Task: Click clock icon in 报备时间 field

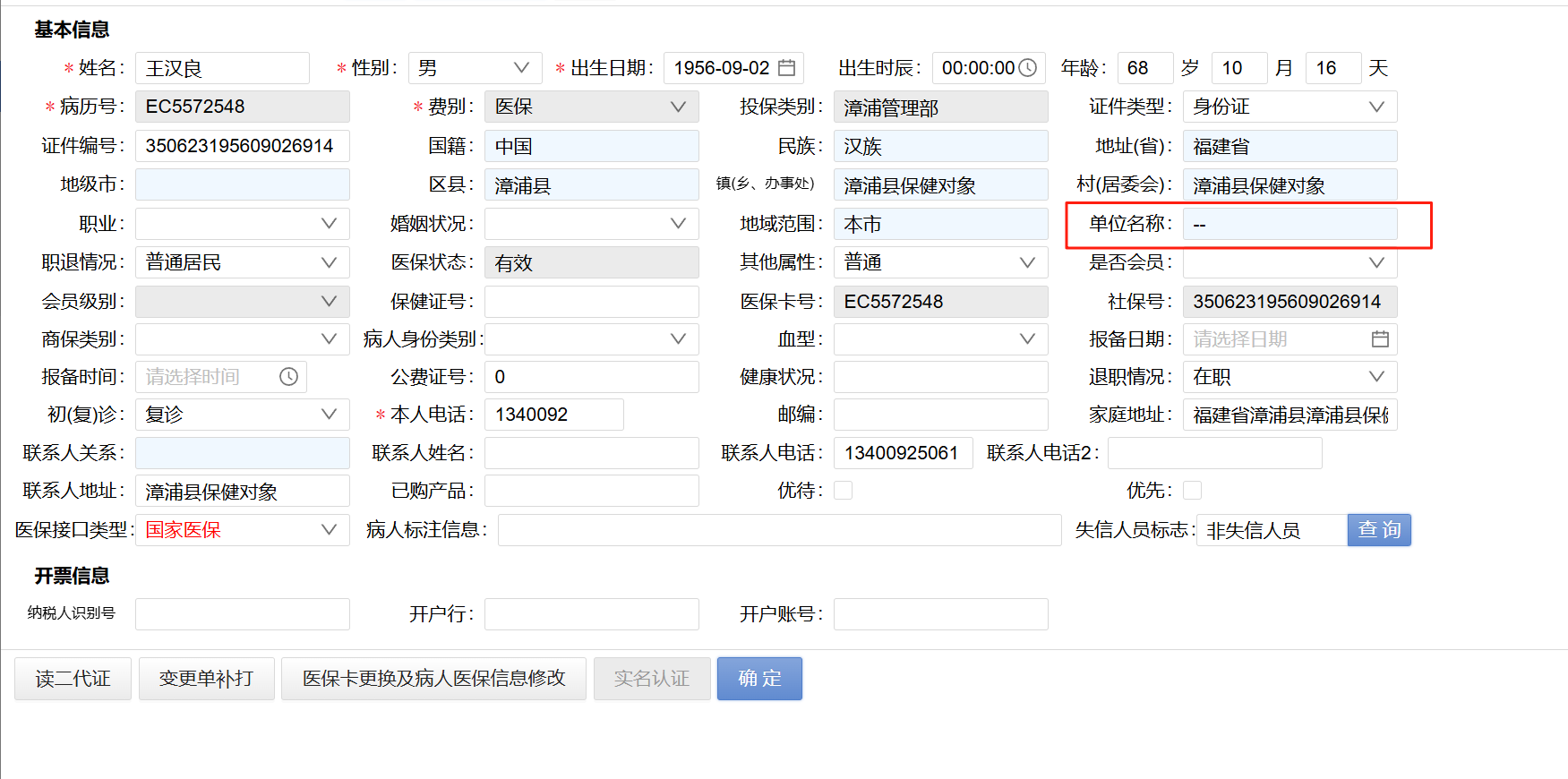Action: tap(288, 377)
